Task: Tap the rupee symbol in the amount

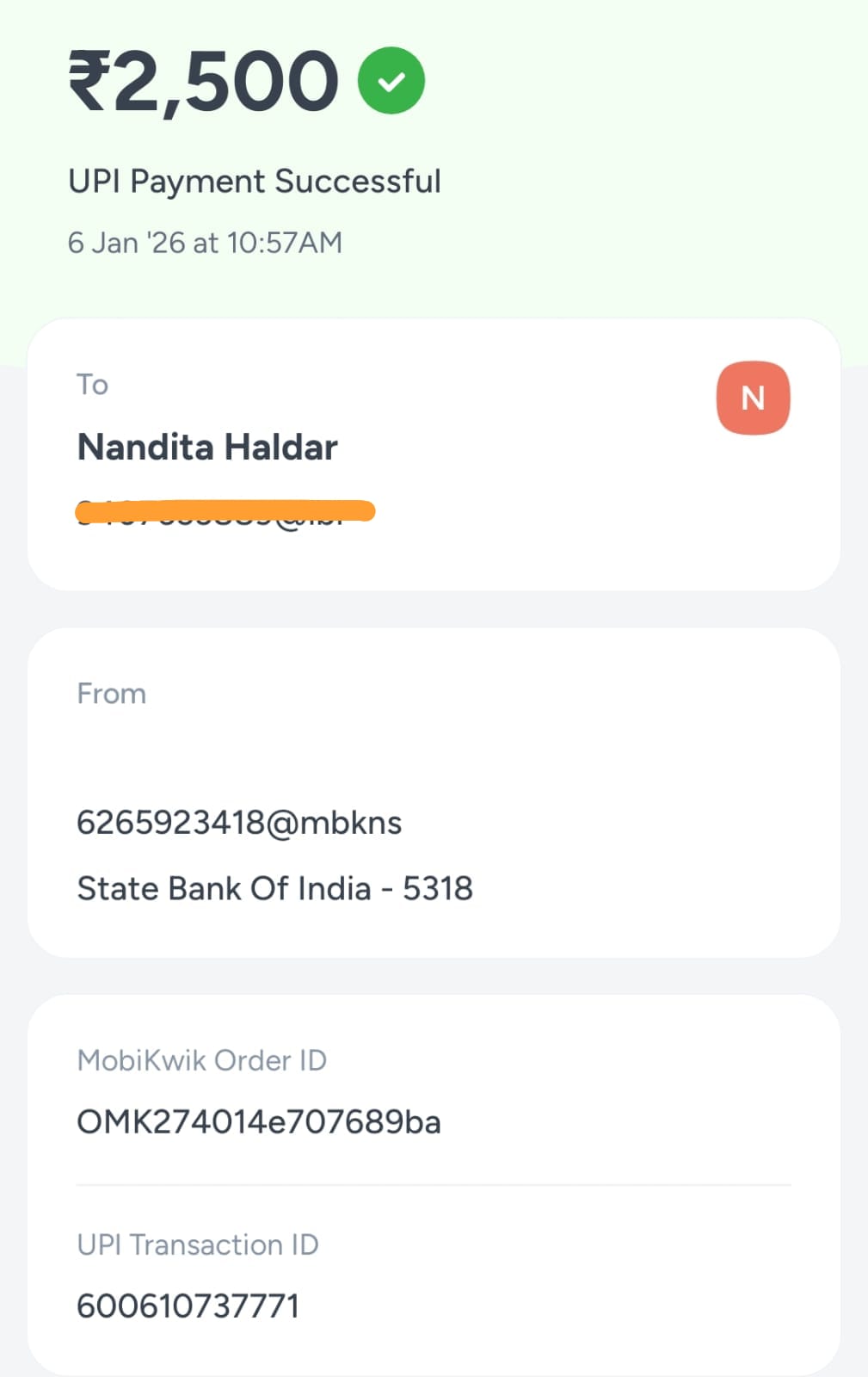Action: [x=87, y=81]
